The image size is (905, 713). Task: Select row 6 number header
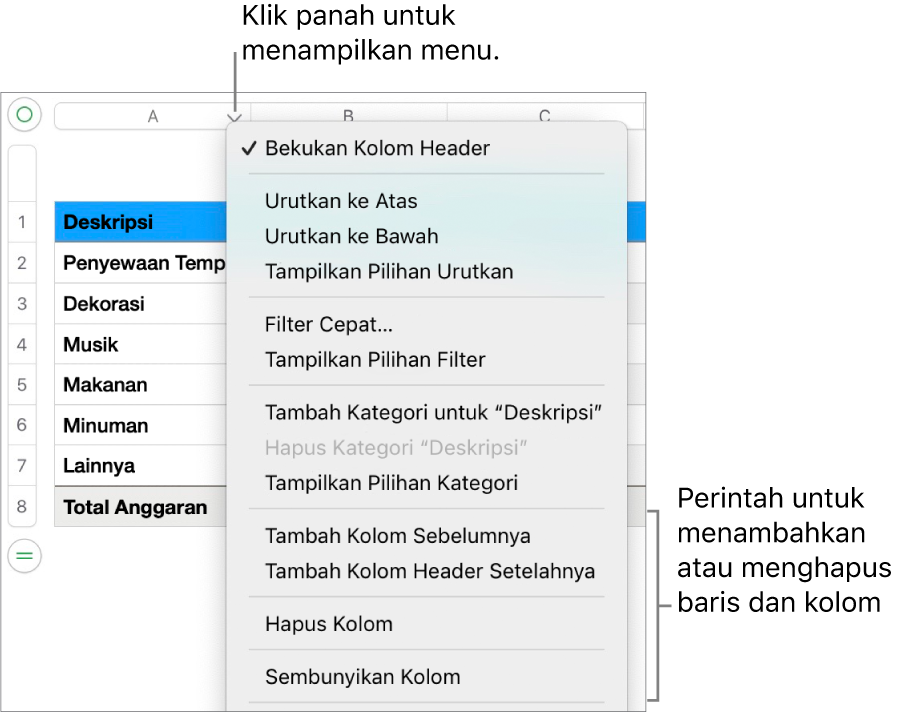pyautogui.click(x=22, y=425)
